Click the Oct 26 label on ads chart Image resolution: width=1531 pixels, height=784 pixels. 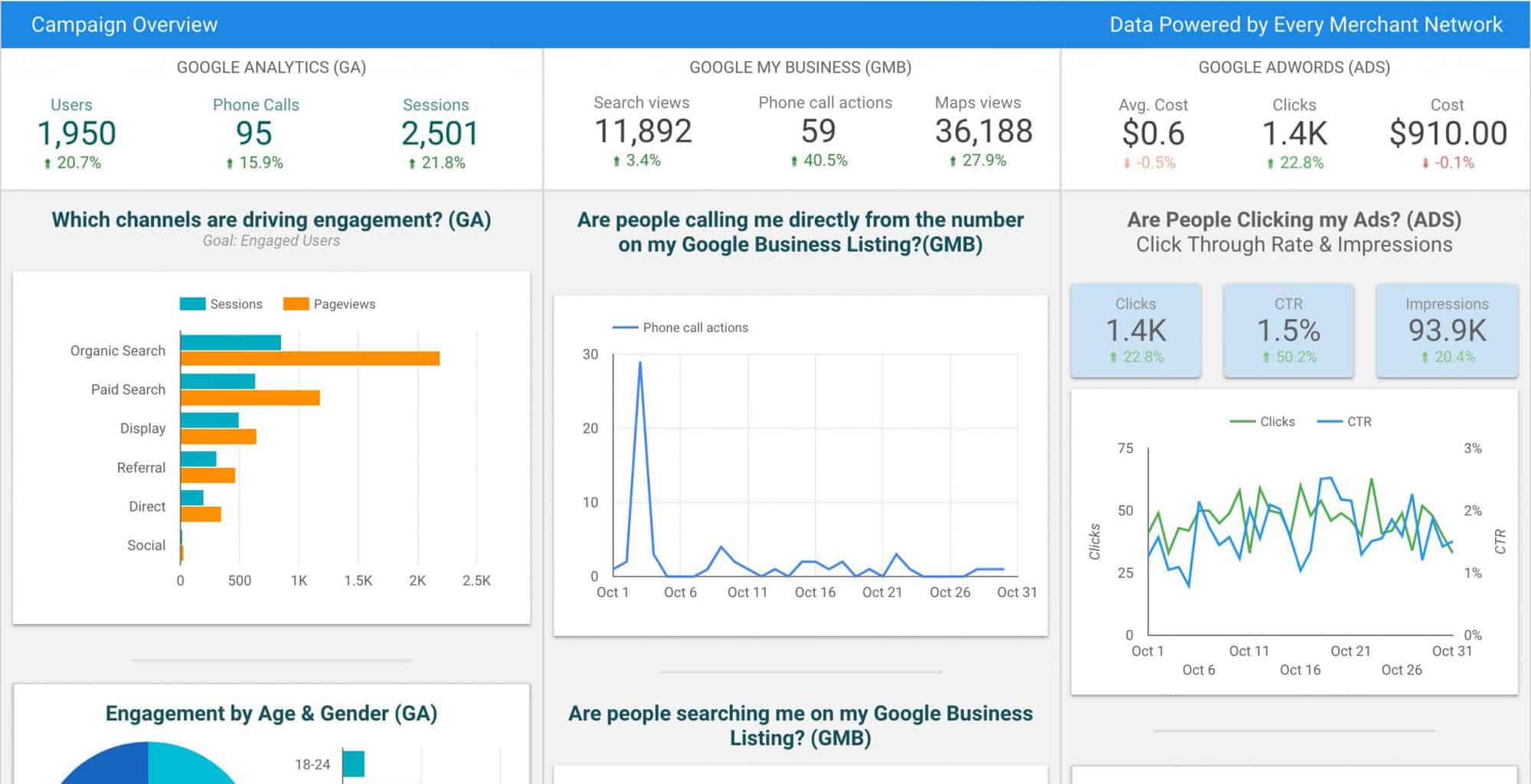1402,670
